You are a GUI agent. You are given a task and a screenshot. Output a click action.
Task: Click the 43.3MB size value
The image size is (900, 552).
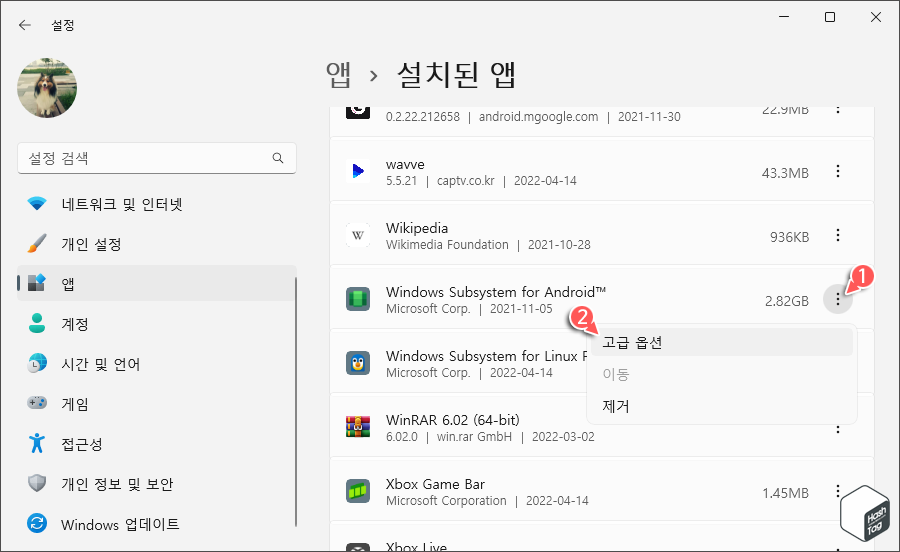click(x=785, y=173)
